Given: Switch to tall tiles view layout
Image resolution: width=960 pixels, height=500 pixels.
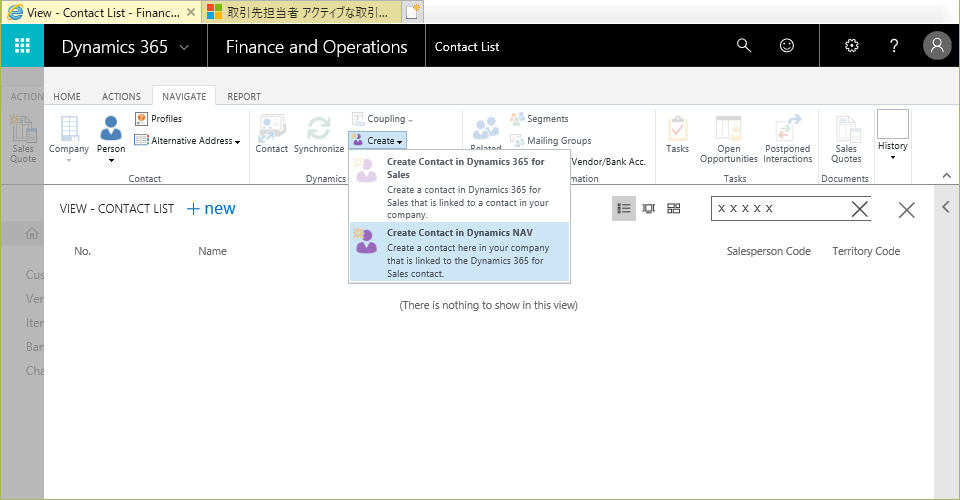Looking at the screenshot, I should coord(648,209).
